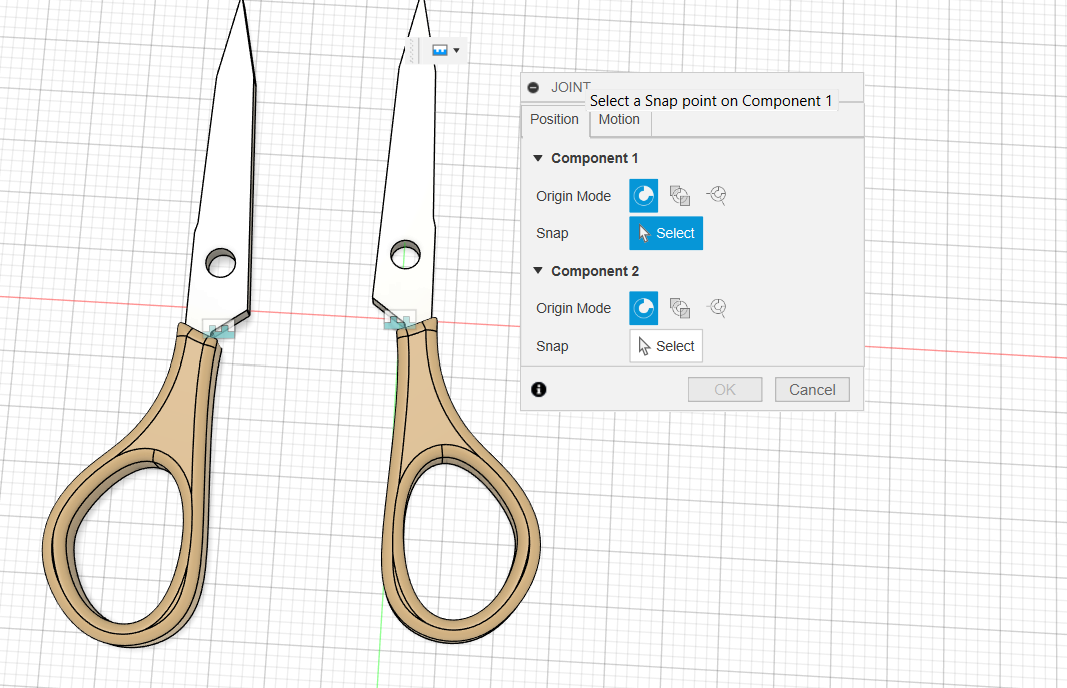The width and height of the screenshot is (1067, 688).
Task: Click the joint glyph on right scissor
Action: [x=400, y=321]
